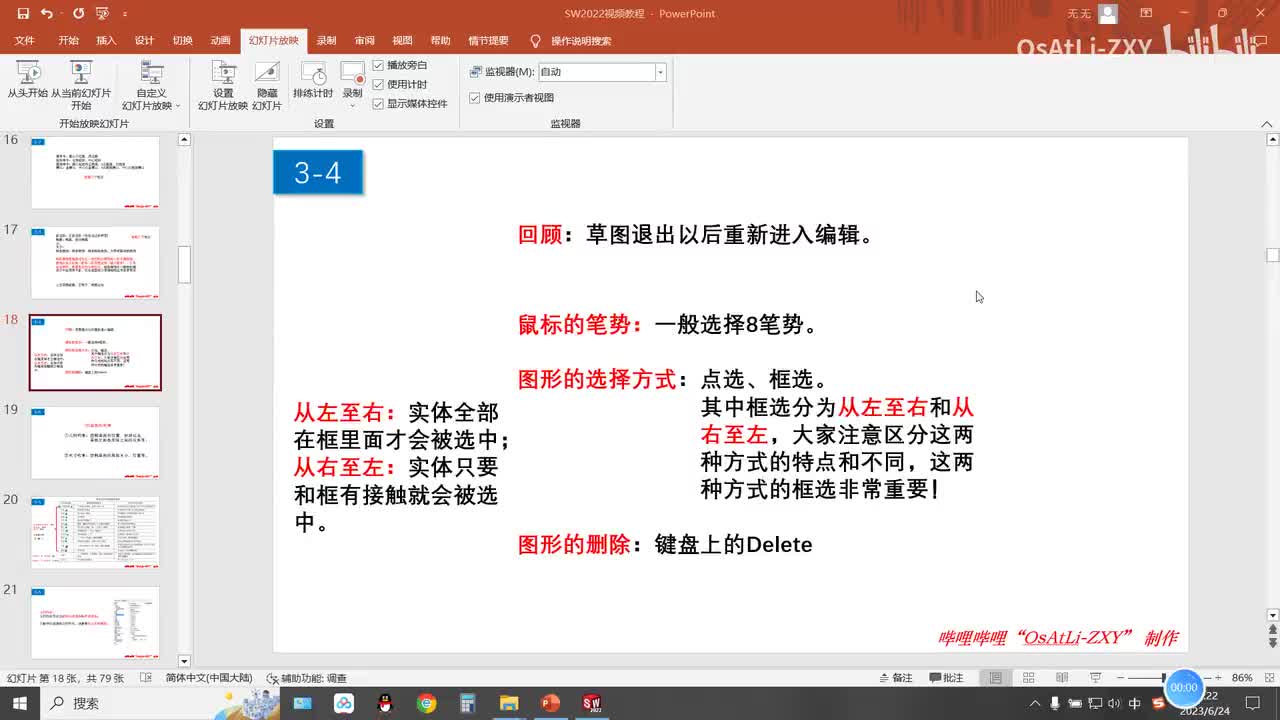Open File Explorer from the taskbar
The width and height of the screenshot is (1280, 720).
(508, 703)
